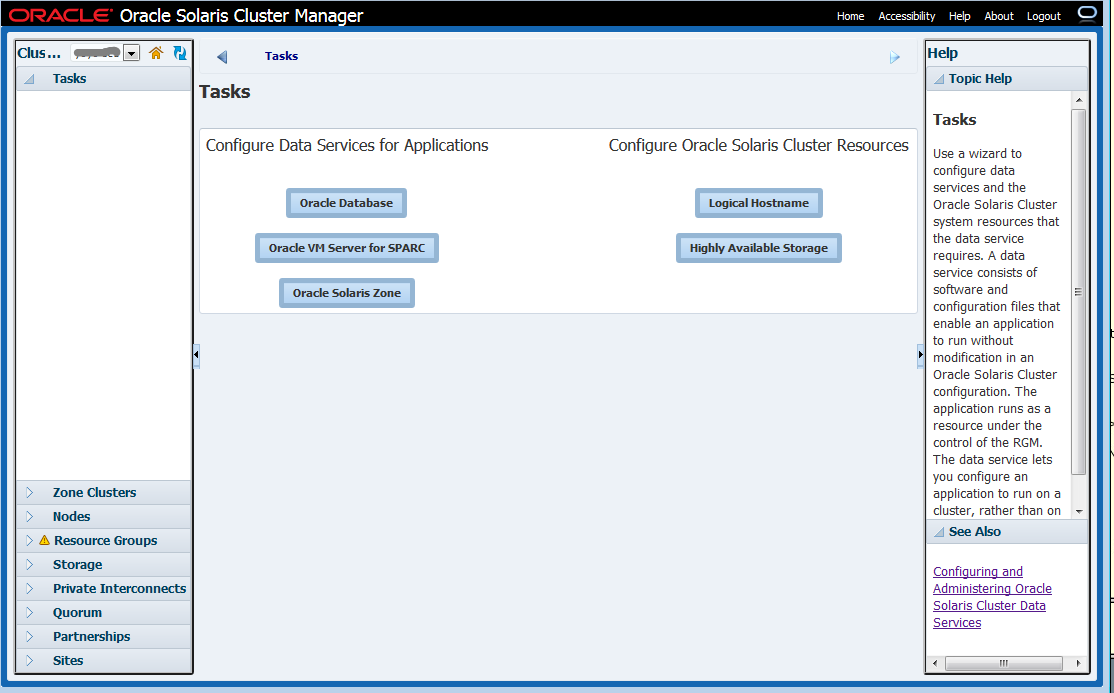This screenshot has width=1114, height=693.
Task: Click the 'Configure Oracle Solaris Cluster Resources' heading
Action: click(758, 145)
